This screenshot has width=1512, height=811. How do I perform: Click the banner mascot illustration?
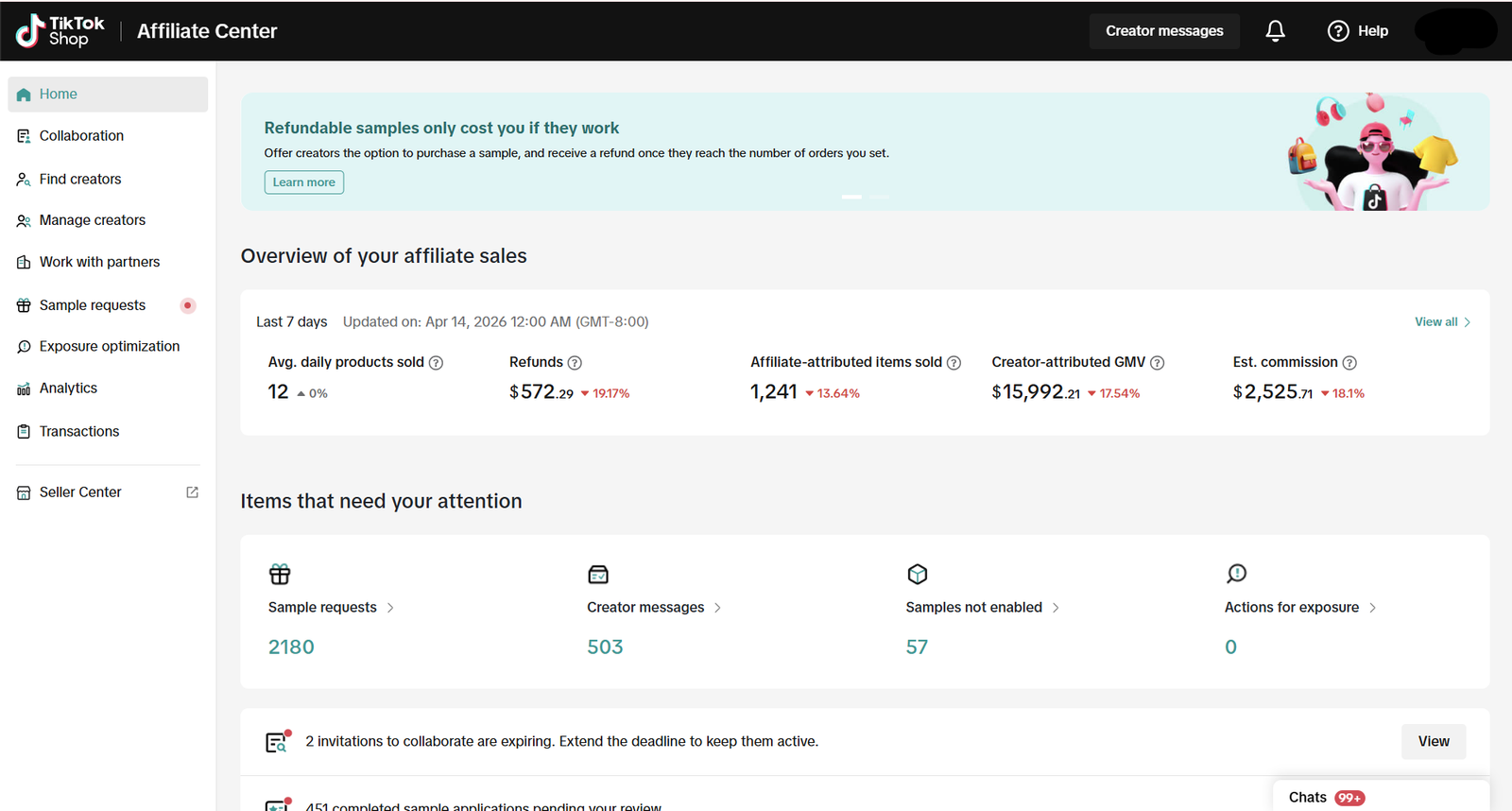click(x=1373, y=151)
